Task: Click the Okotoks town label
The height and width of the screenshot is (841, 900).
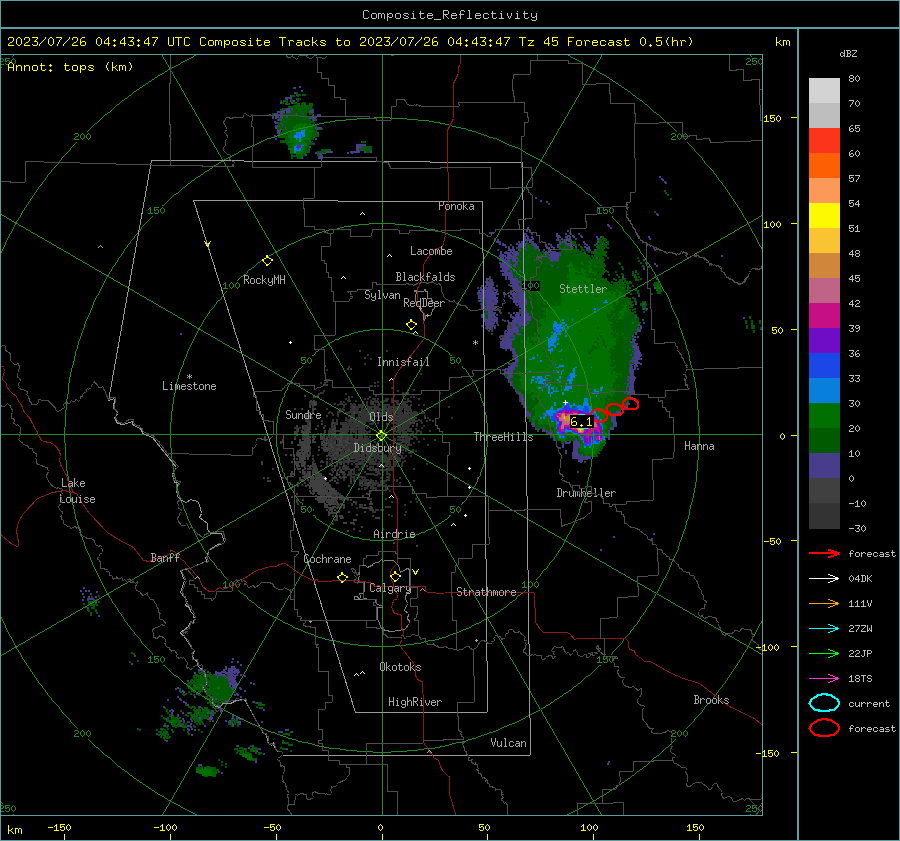Action: (400, 667)
